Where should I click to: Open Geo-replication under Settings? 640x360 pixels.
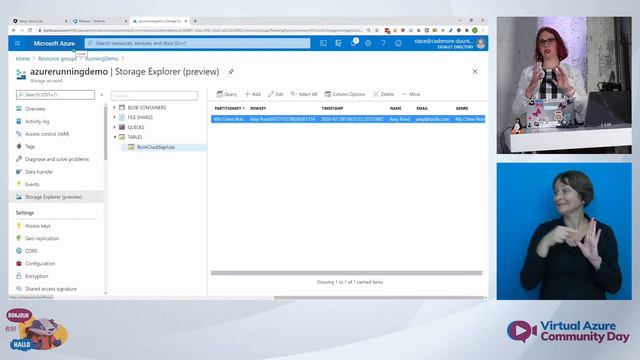click(x=42, y=238)
